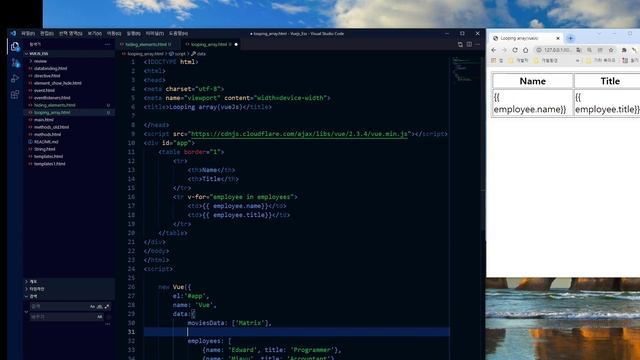Open second bookmark folder in Chrome bar
The height and width of the screenshot is (360, 640).
coord(546,60)
